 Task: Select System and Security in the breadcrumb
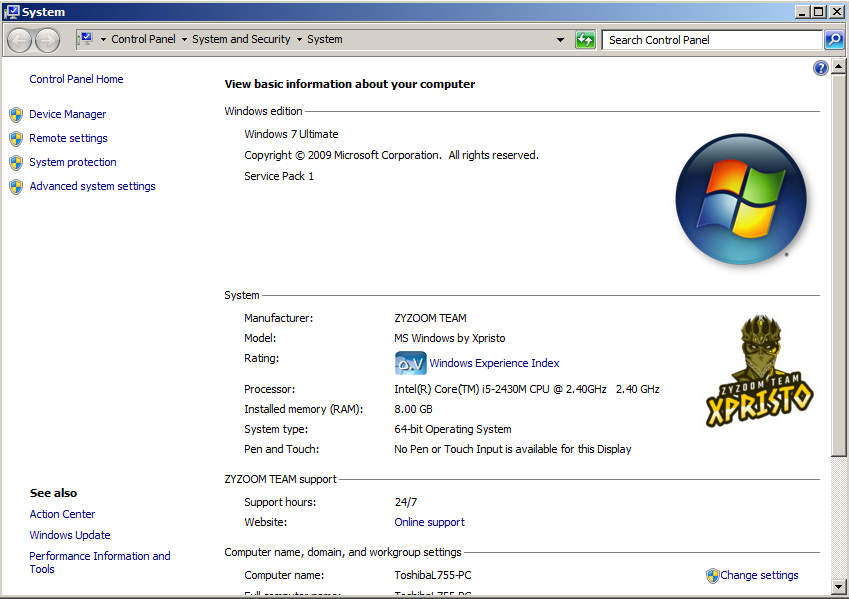[241, 40]
